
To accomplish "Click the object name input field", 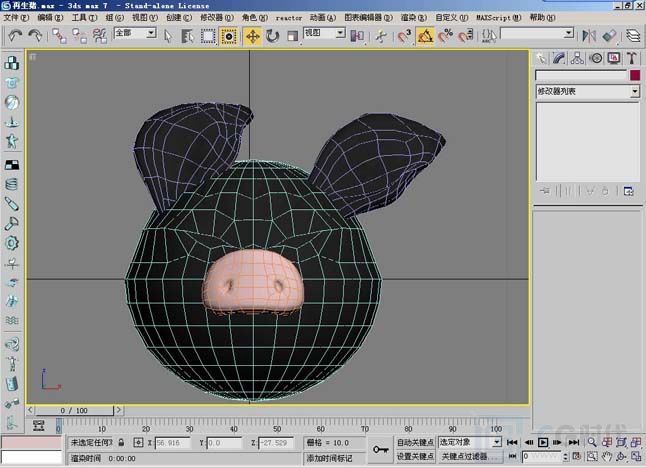I will [x=581, y=75].
